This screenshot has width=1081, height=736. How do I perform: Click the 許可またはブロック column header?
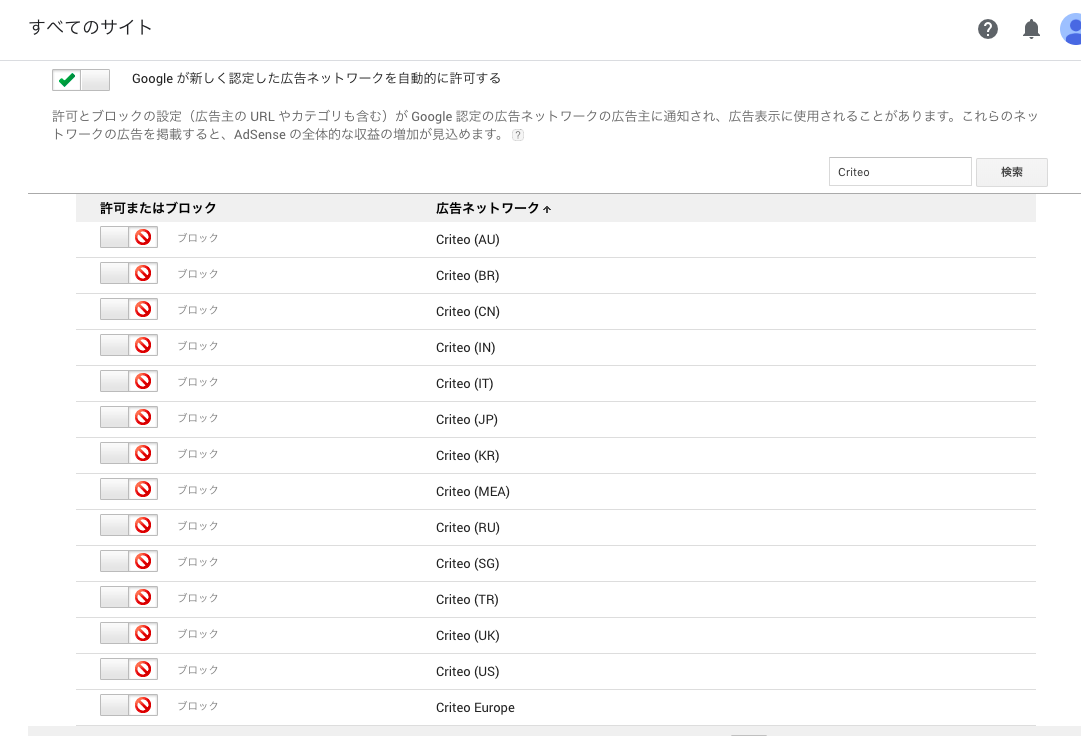(158, 208)
